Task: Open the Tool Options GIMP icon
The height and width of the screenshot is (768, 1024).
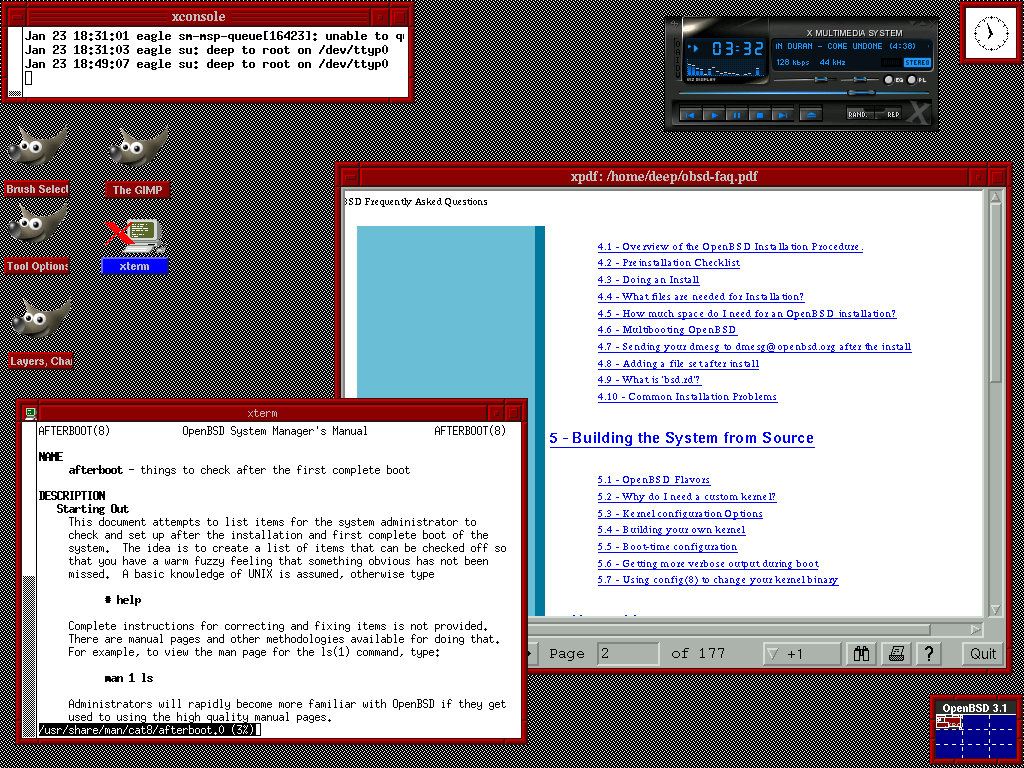Action: pos(37,238)
